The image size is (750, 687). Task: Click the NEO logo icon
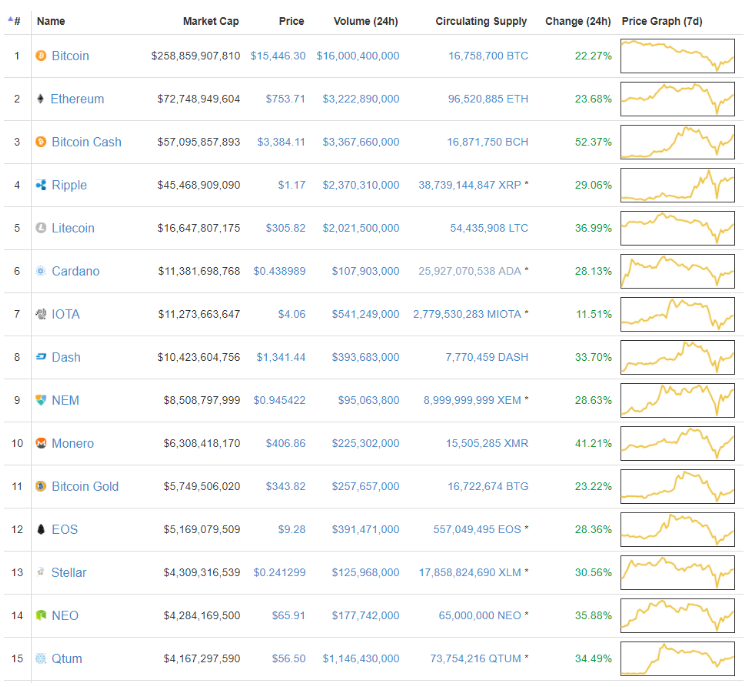(41, 615)
